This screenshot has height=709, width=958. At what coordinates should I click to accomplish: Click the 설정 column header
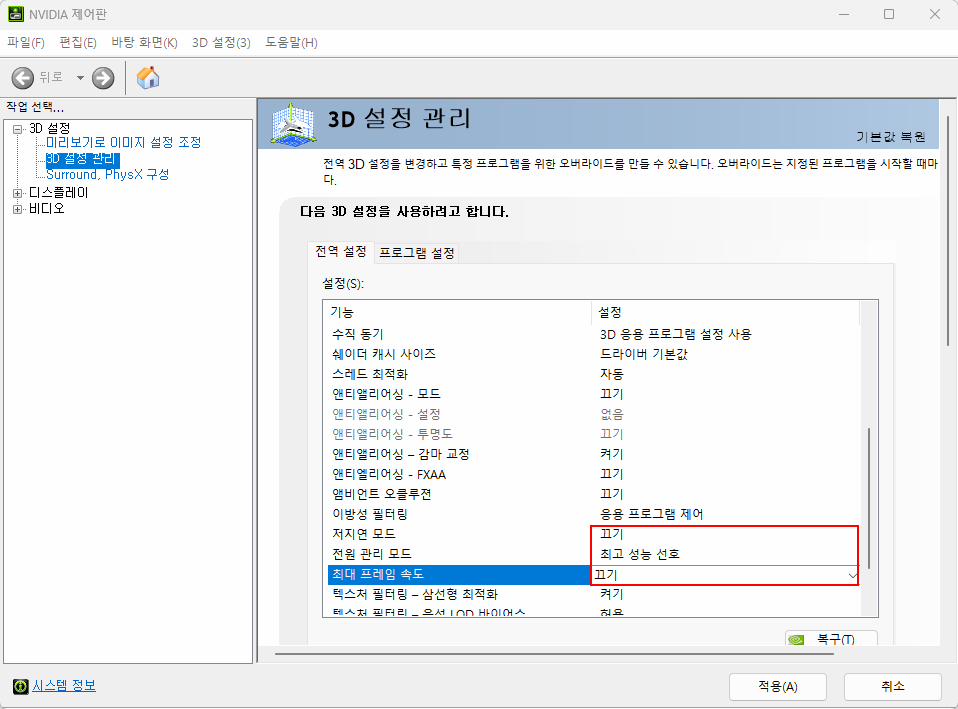click(726, 312)
